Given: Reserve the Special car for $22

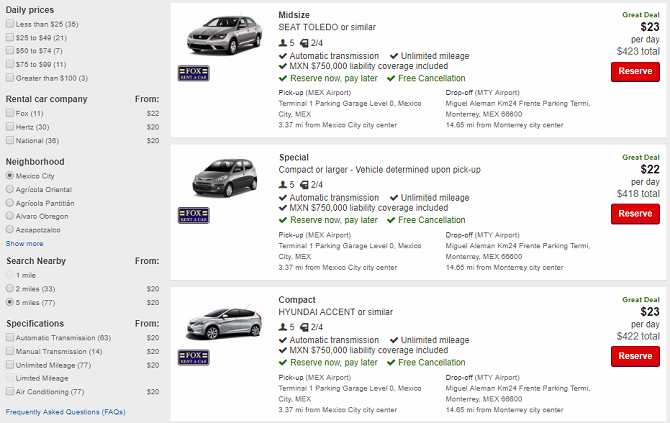Looking at the screenshot, I should click(x=635, y=213).
